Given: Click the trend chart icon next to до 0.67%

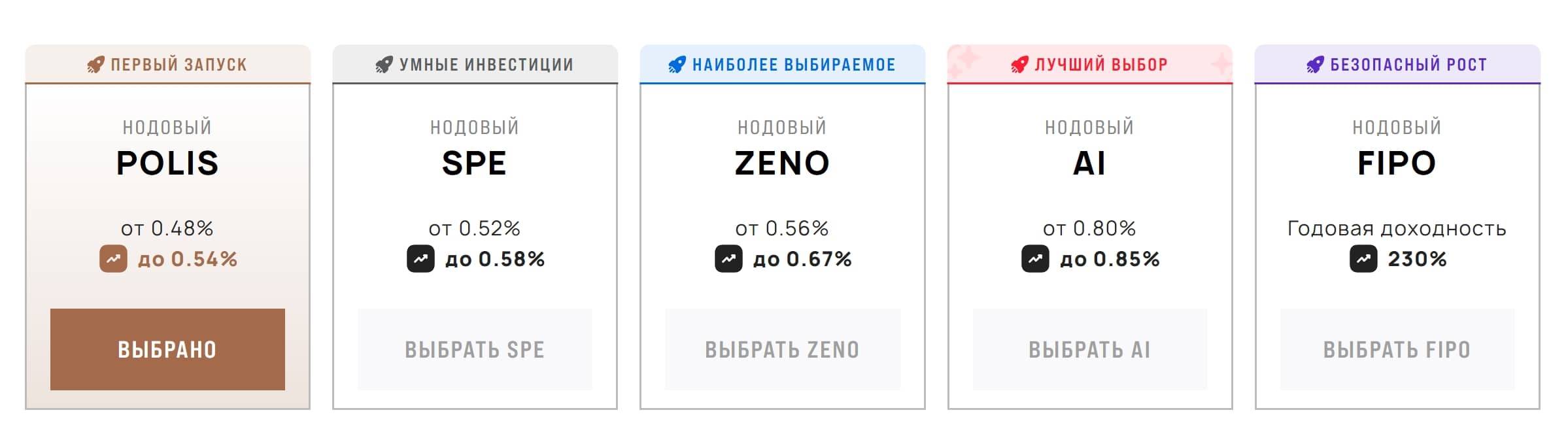Looking at the screenshot, I should pyautogui.click(x=728, y=259).
